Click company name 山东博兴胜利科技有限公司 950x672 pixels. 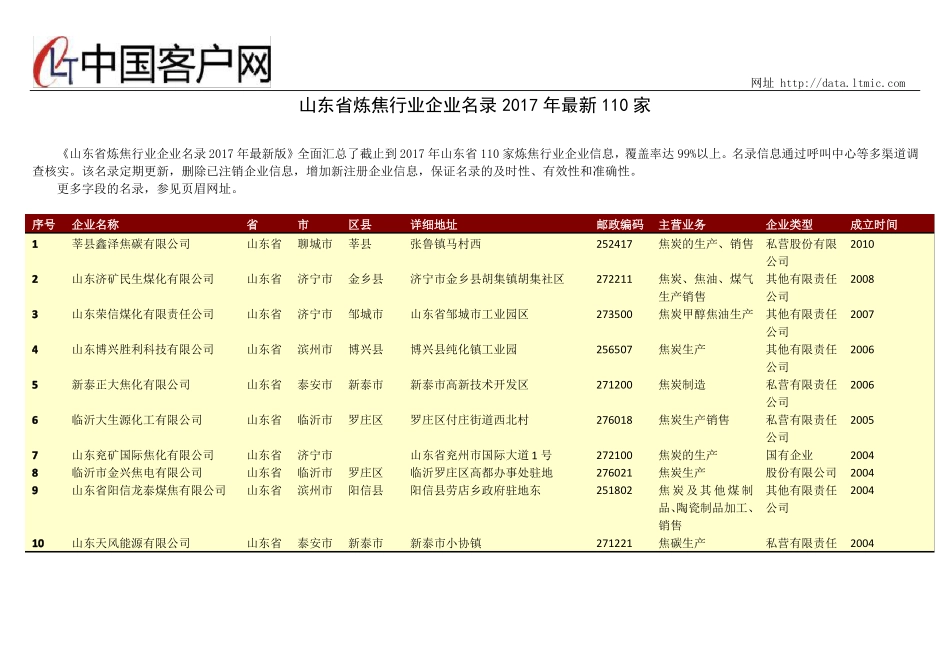(143, 349)
